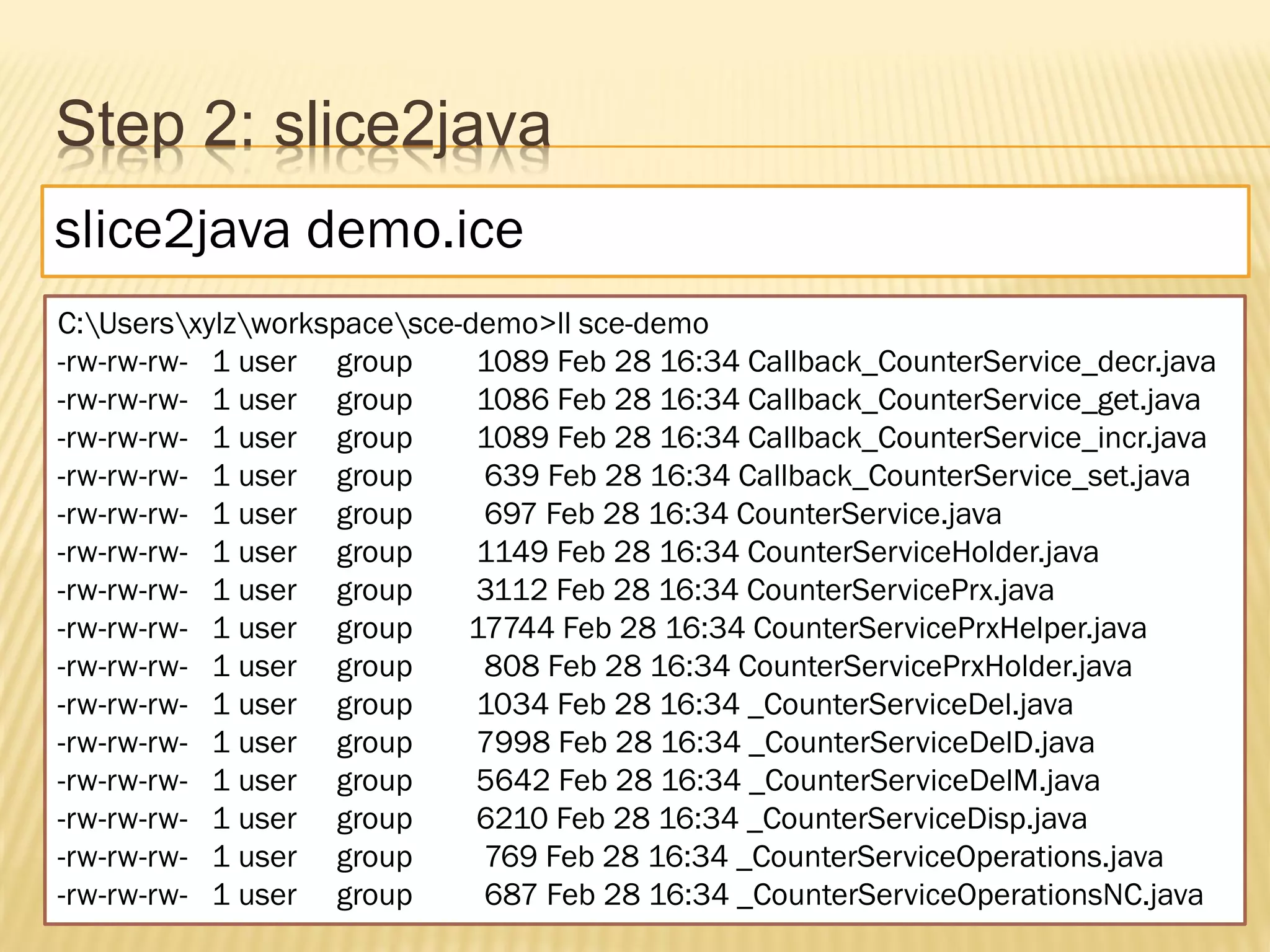The height and width of the screenshot is (952, 1270).
Task: Select the file name _CounterServiceOperations.java
Action: 950,857
